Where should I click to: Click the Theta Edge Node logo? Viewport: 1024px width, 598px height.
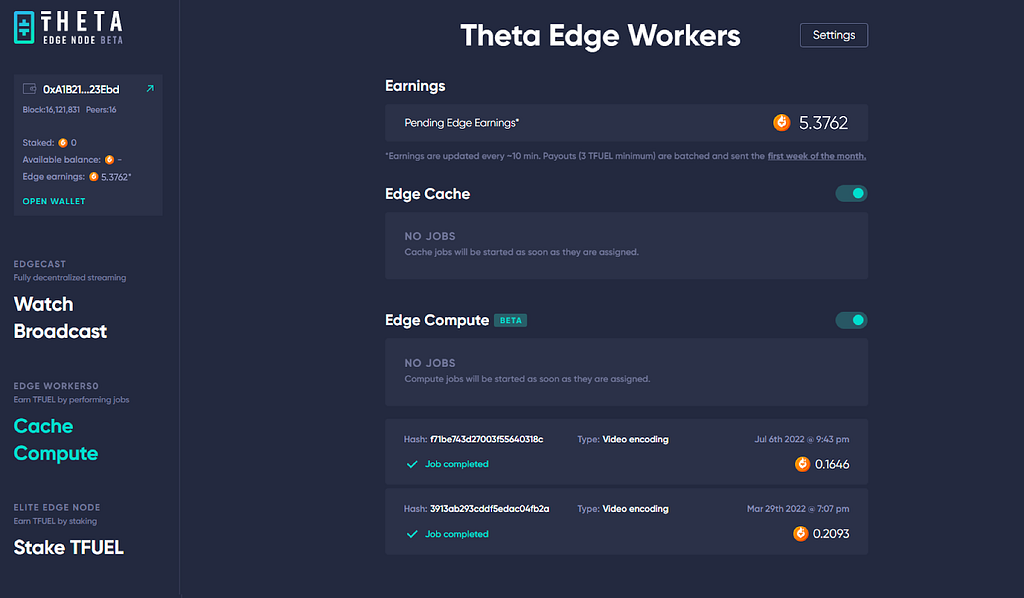(68, 27)
